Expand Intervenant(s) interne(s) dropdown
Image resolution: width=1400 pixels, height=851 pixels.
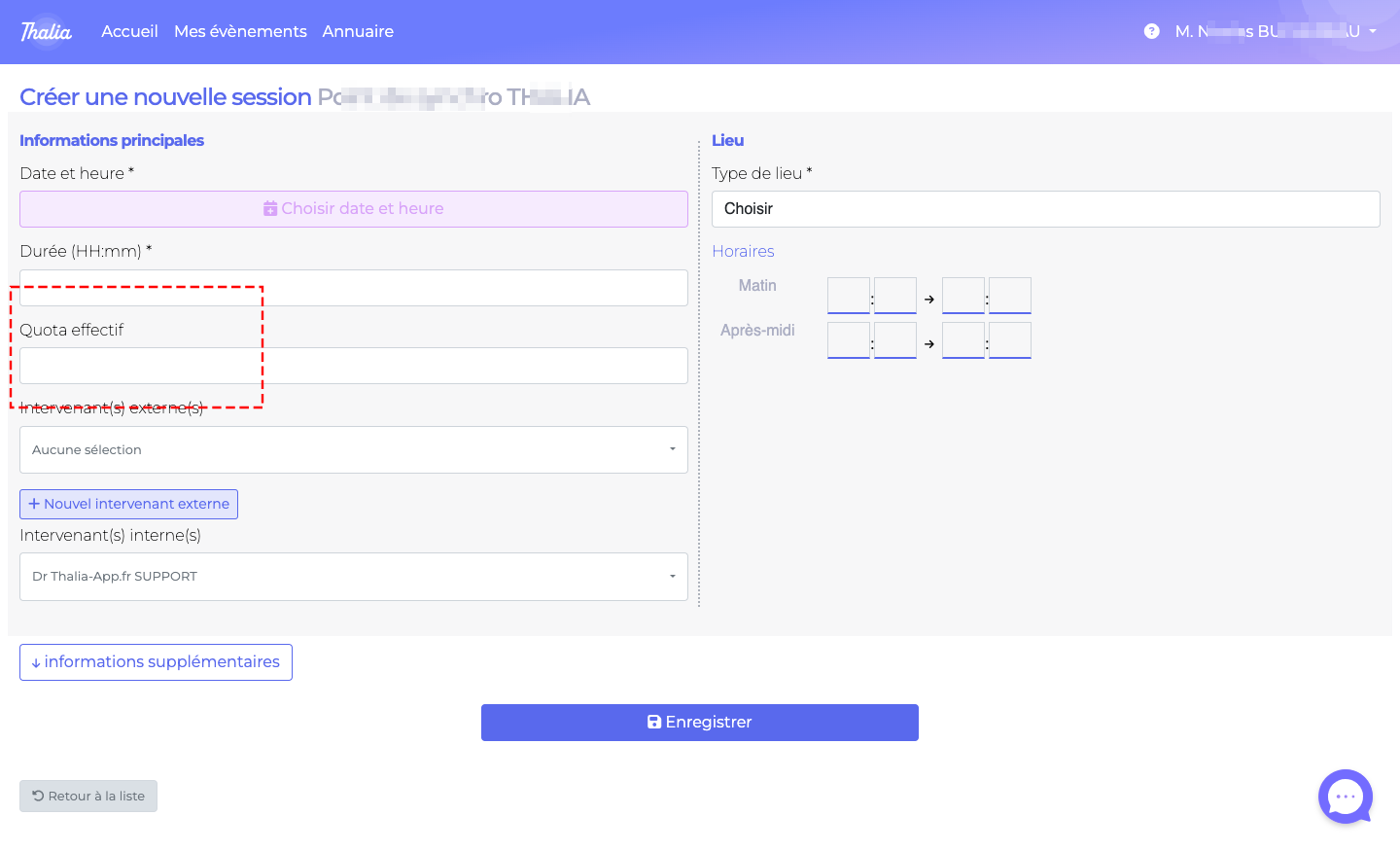pyautogui.click(x=354, y=577)
